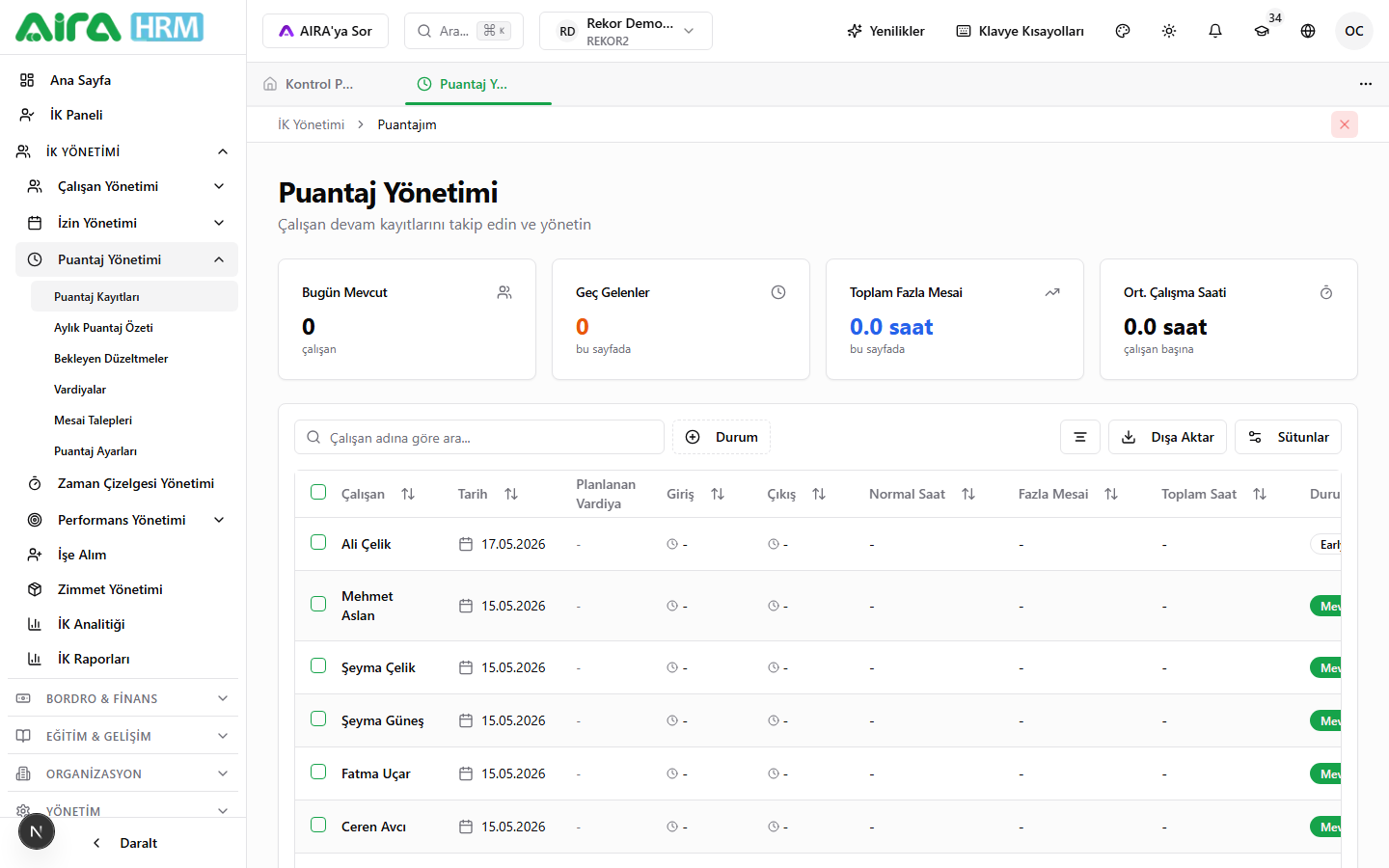
Task: Click calendar icon next to 17.05.2026
Action: (466, 544)
